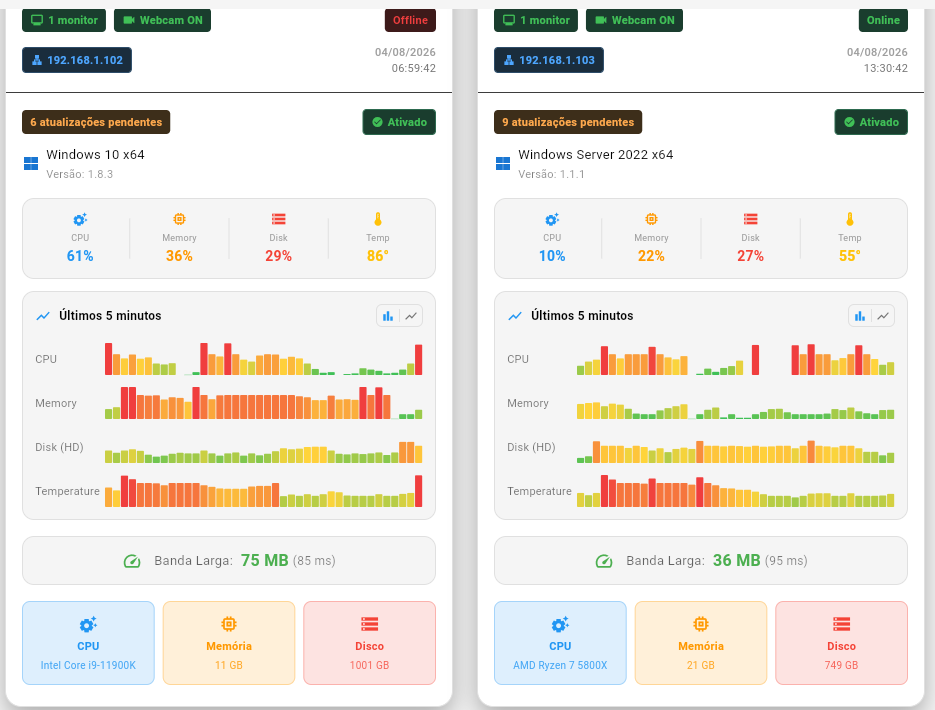The image size is (935, 710).
Task: Switch to bar chart view on Windows Server card
Action: pos(860,316)
